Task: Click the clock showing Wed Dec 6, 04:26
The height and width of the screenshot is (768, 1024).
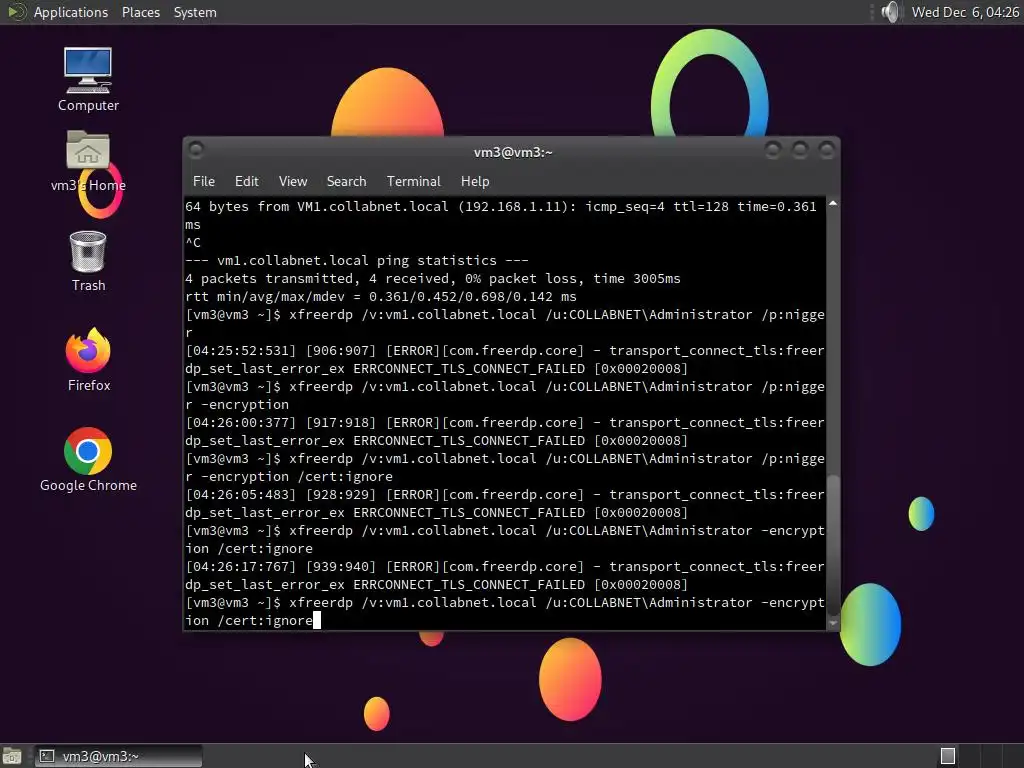Action: pos(965,12)
